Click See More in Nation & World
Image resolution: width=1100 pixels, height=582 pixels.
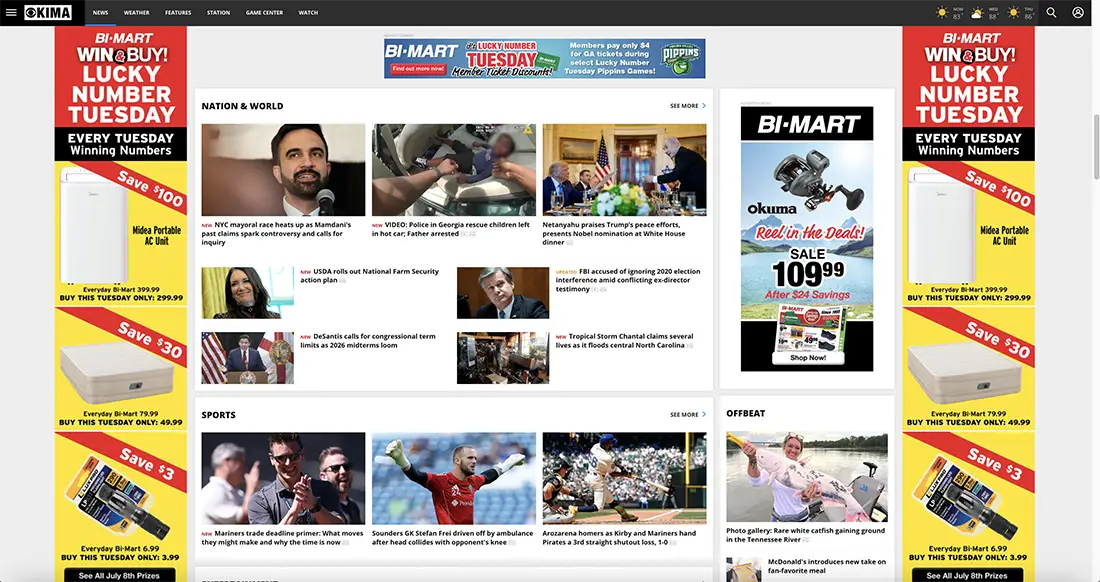(x=688, y=106)
